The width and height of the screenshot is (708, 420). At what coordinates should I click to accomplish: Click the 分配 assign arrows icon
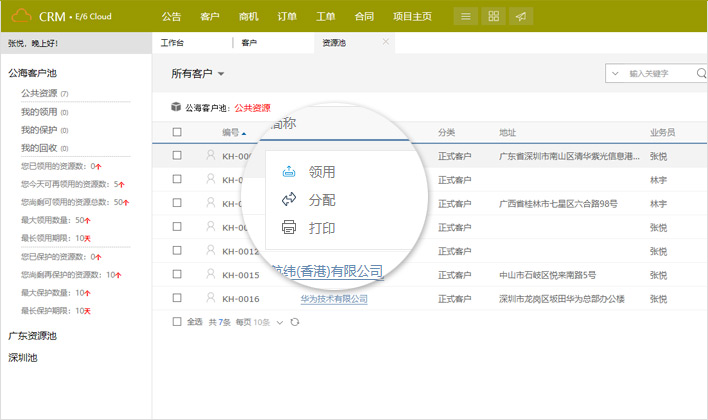pos(289,200)
